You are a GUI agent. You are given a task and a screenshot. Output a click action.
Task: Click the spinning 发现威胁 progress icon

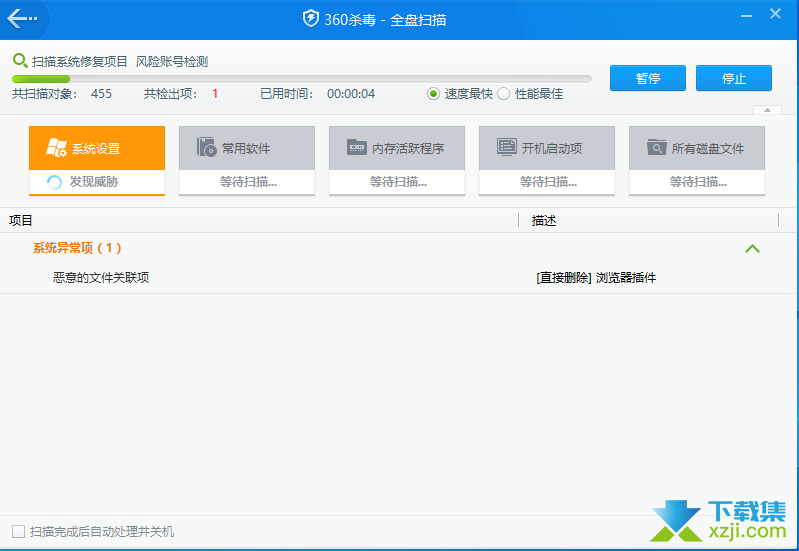pyautogui.click(x=54, y=182)
